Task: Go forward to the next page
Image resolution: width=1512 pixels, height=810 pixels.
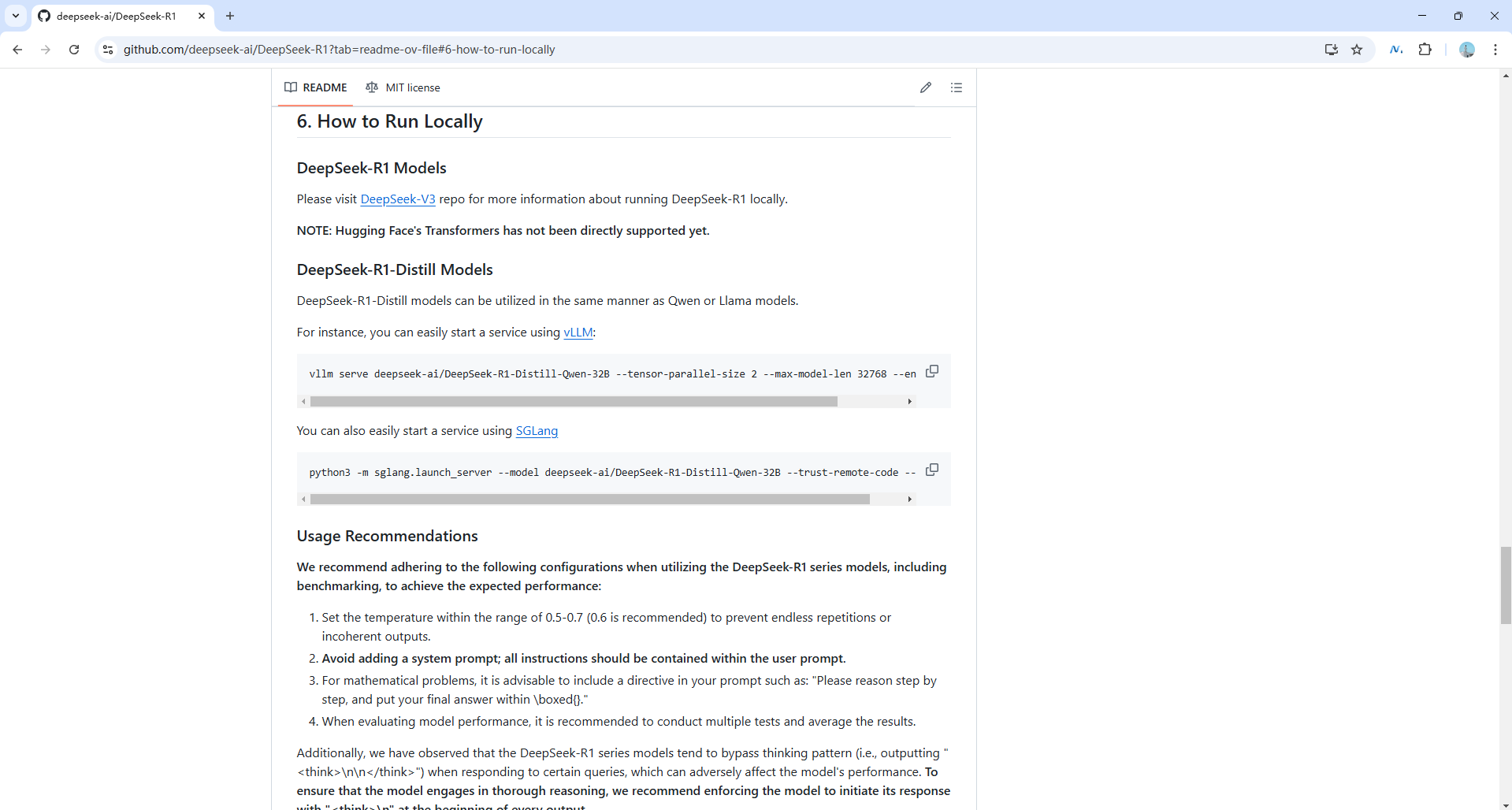Action: click(46, 50)
